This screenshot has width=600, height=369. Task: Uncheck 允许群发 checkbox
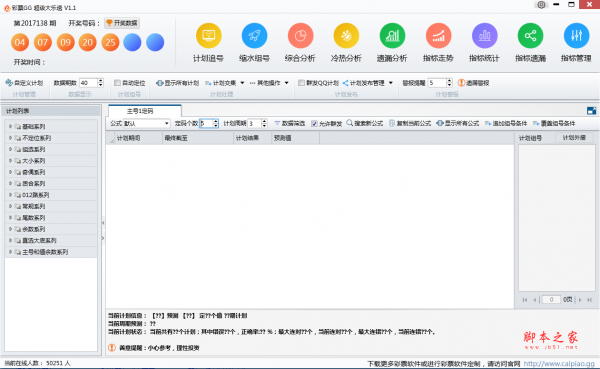click(314, 123)
